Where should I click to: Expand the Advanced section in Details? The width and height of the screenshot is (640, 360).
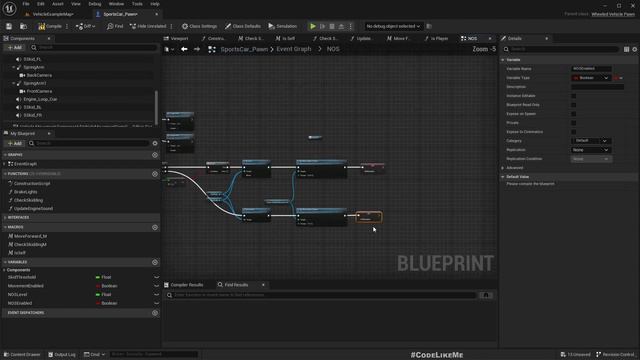tap(503, 168)
